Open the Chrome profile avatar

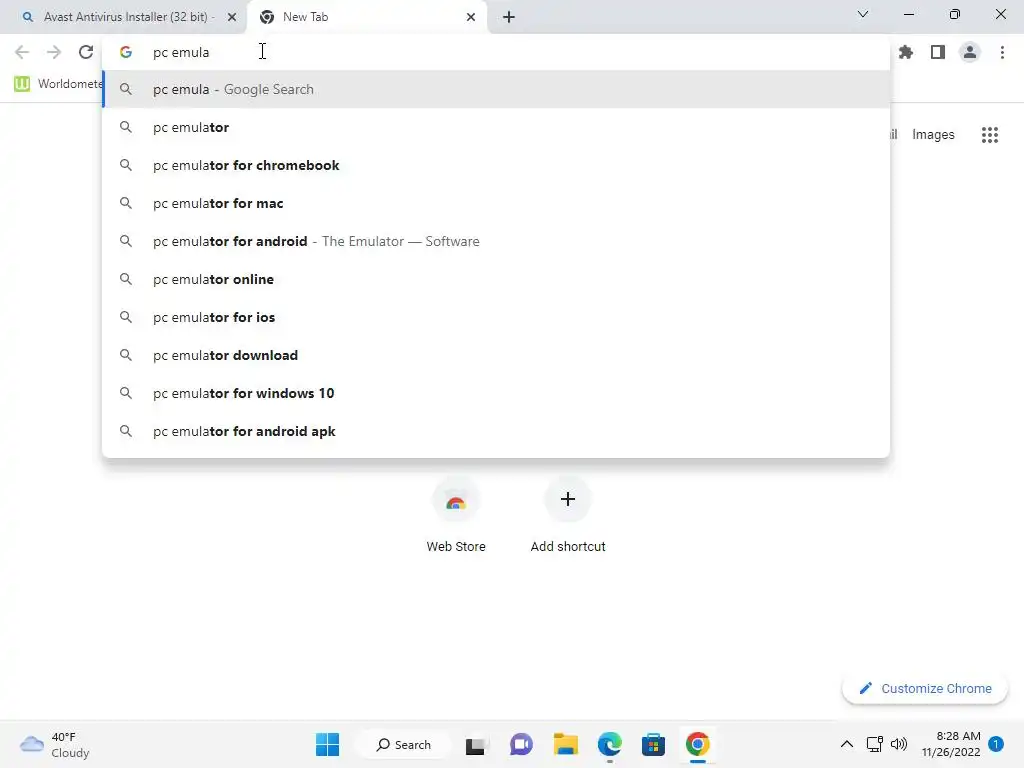point(970,52)
